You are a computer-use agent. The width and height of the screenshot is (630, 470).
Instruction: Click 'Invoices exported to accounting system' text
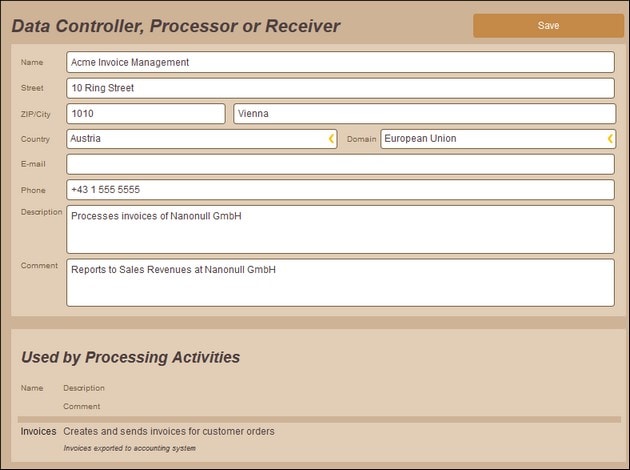(x=129, y=448)
